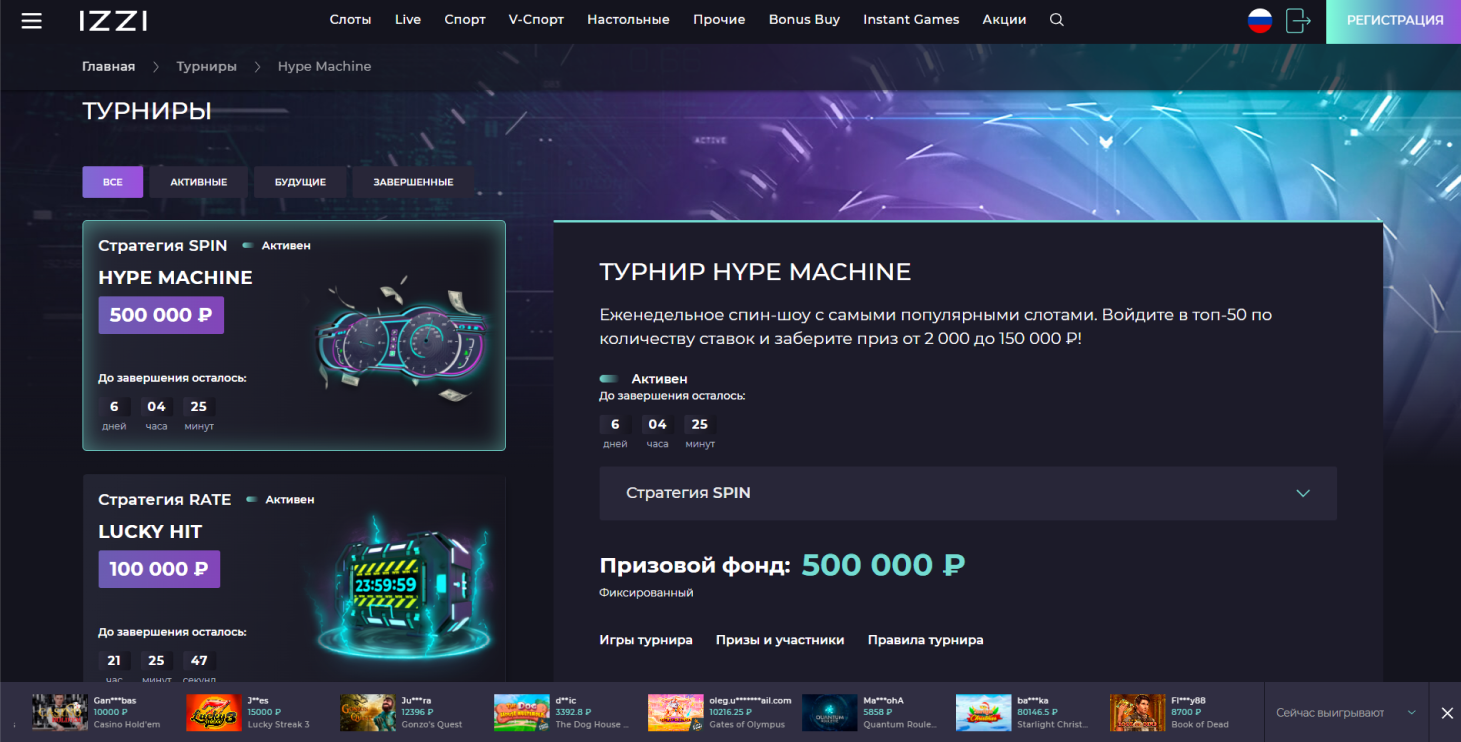Go to Турниры breadcrumb link
1461x742 pixels.
(206, 66)
